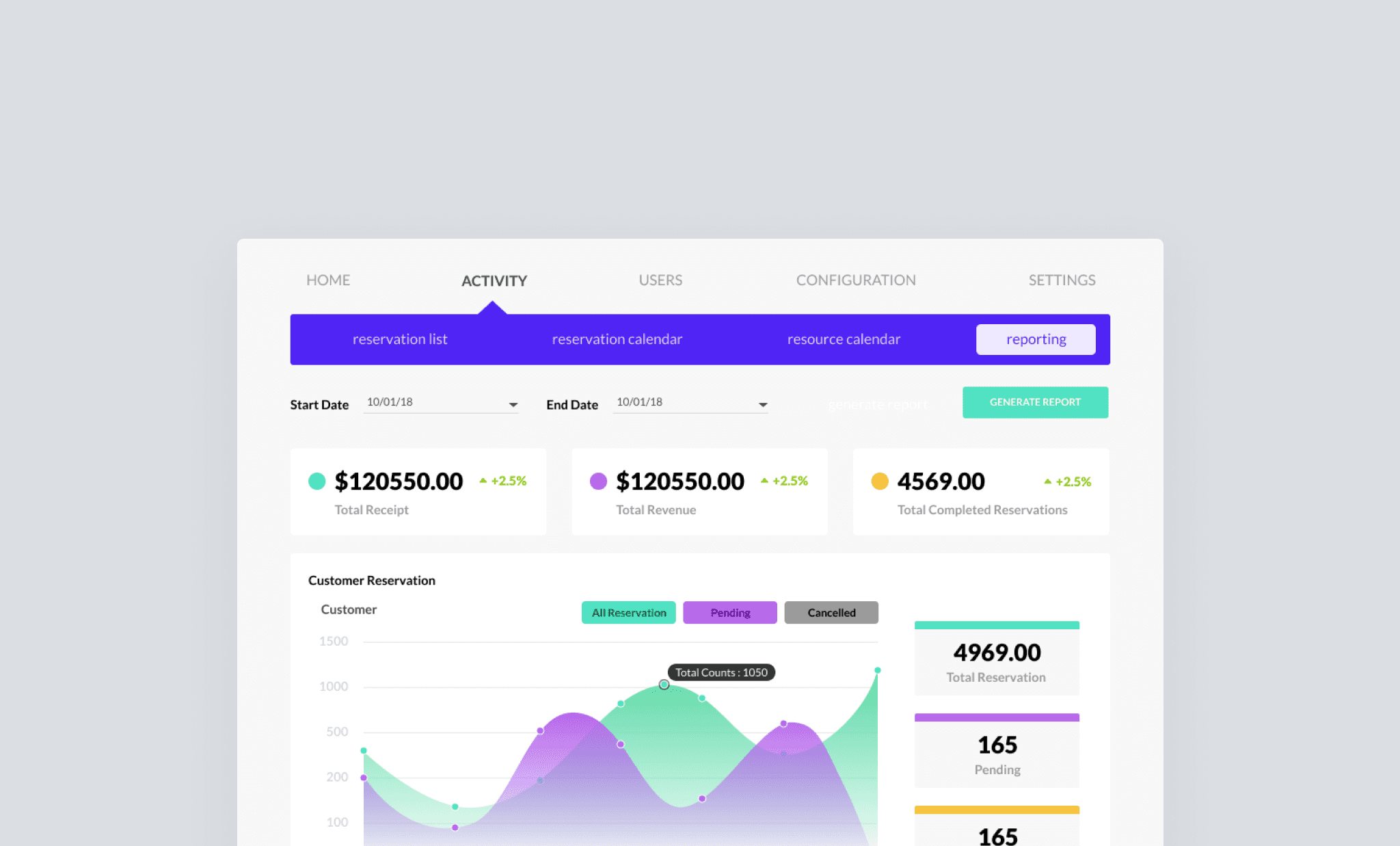Click the yellow Total Completed Reservations dot
The image size is (1400, 846).
[880, 481]
